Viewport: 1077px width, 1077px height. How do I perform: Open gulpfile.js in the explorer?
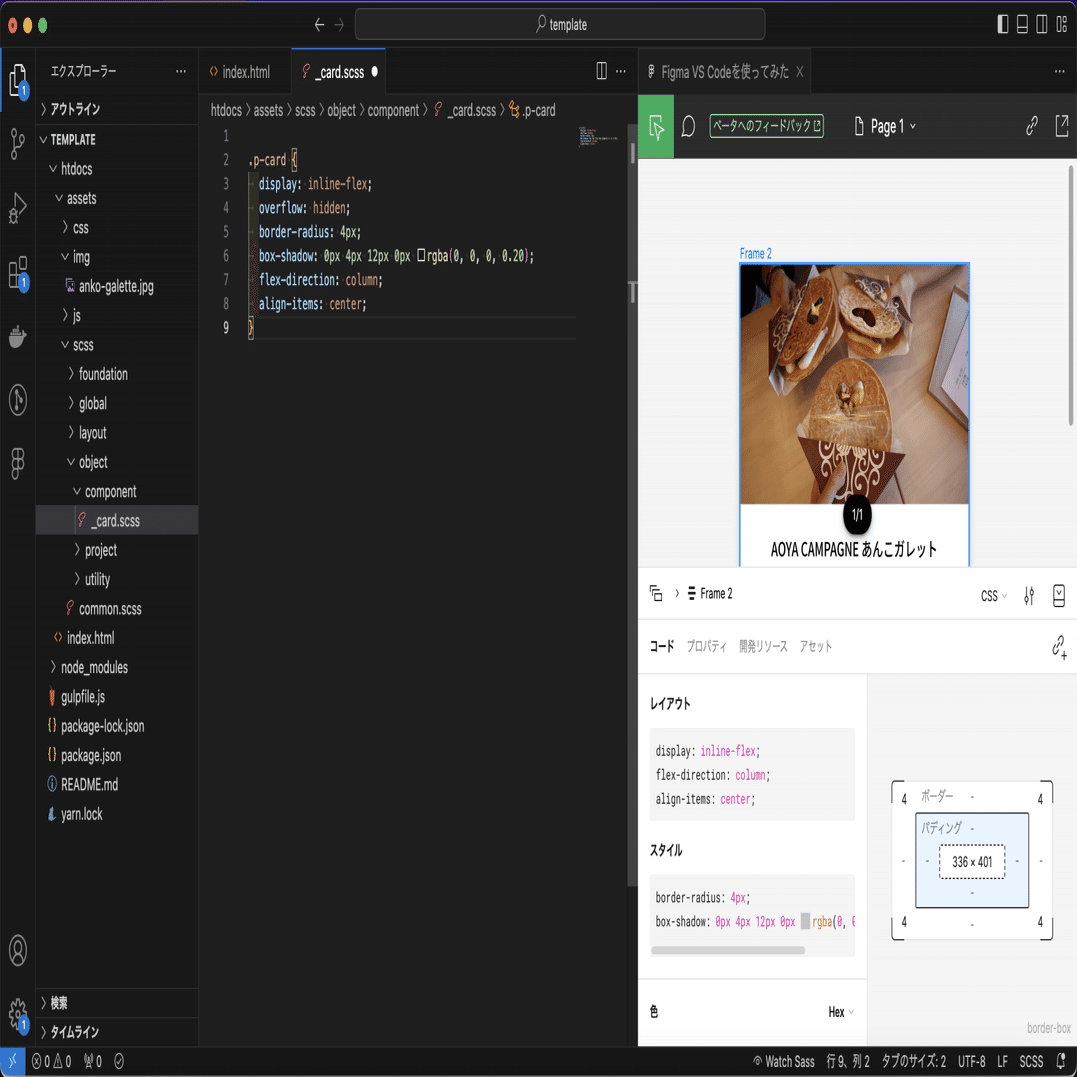point(117,697)
